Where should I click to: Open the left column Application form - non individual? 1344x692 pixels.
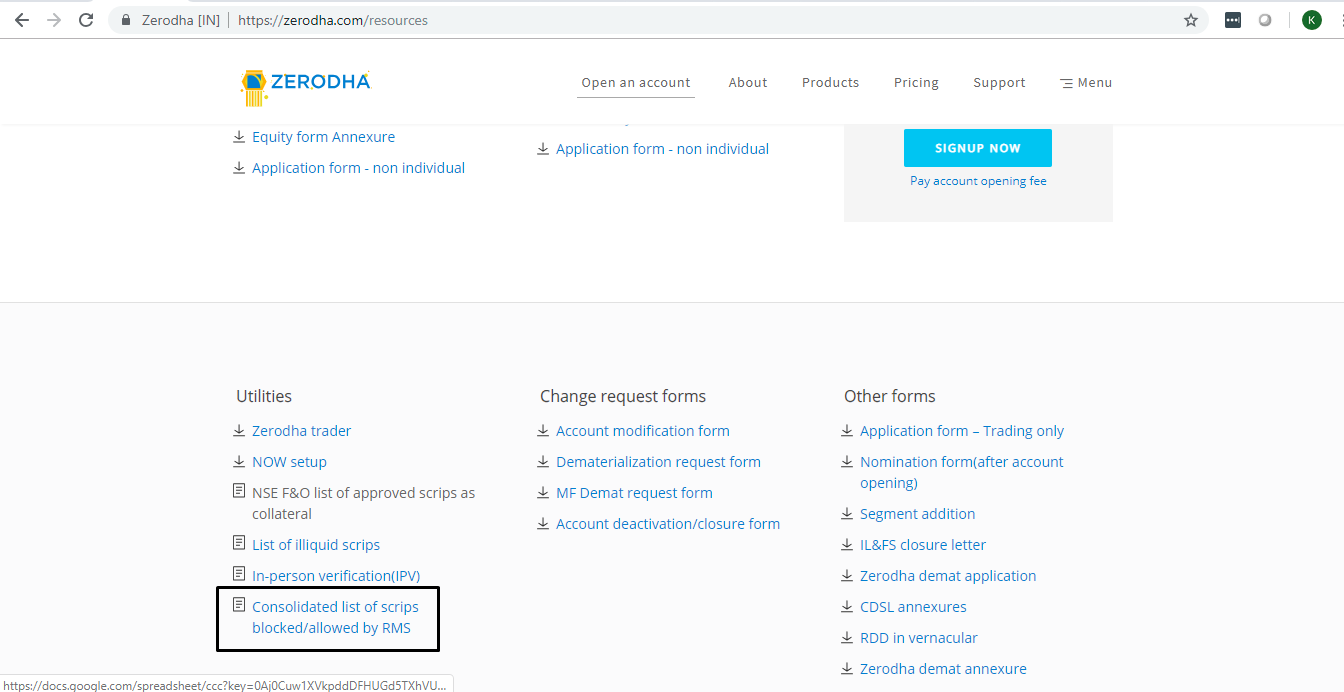pos(358,168)
